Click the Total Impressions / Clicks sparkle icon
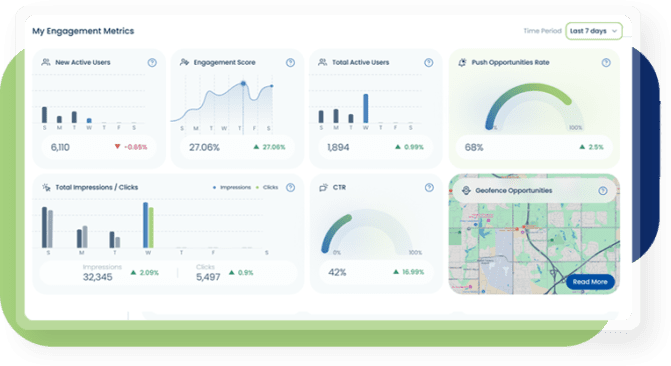 click(x=46, y=187)
